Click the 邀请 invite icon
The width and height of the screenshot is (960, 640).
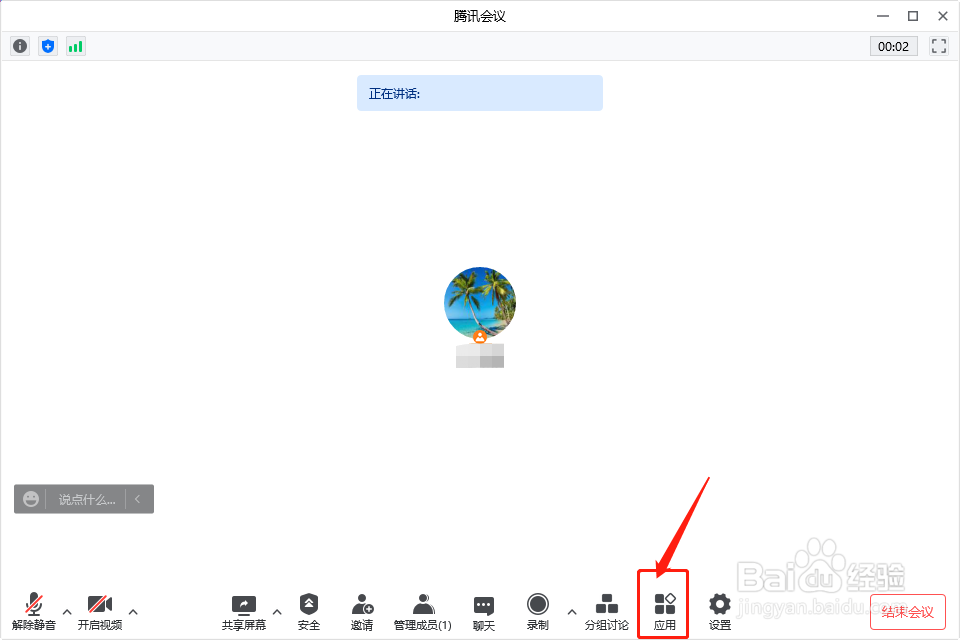pos(362,612)
